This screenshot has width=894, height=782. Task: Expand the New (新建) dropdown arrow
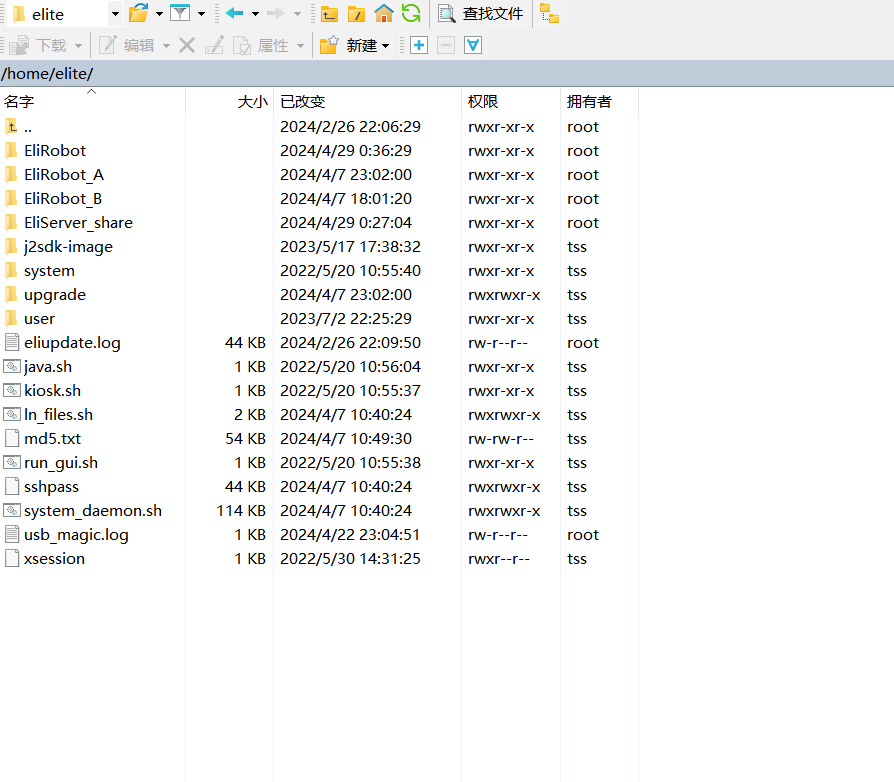click(x=385, y=46)
